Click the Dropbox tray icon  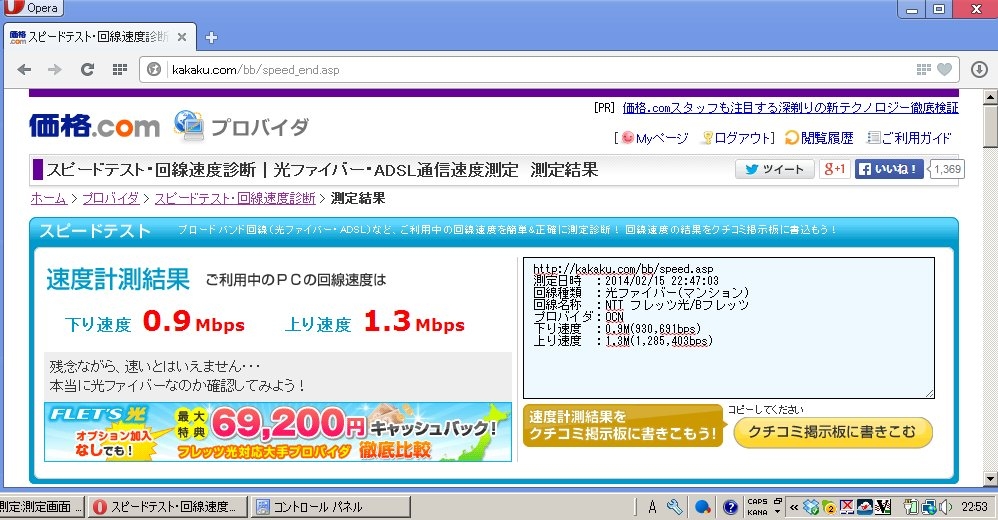[x=811, y=507]
